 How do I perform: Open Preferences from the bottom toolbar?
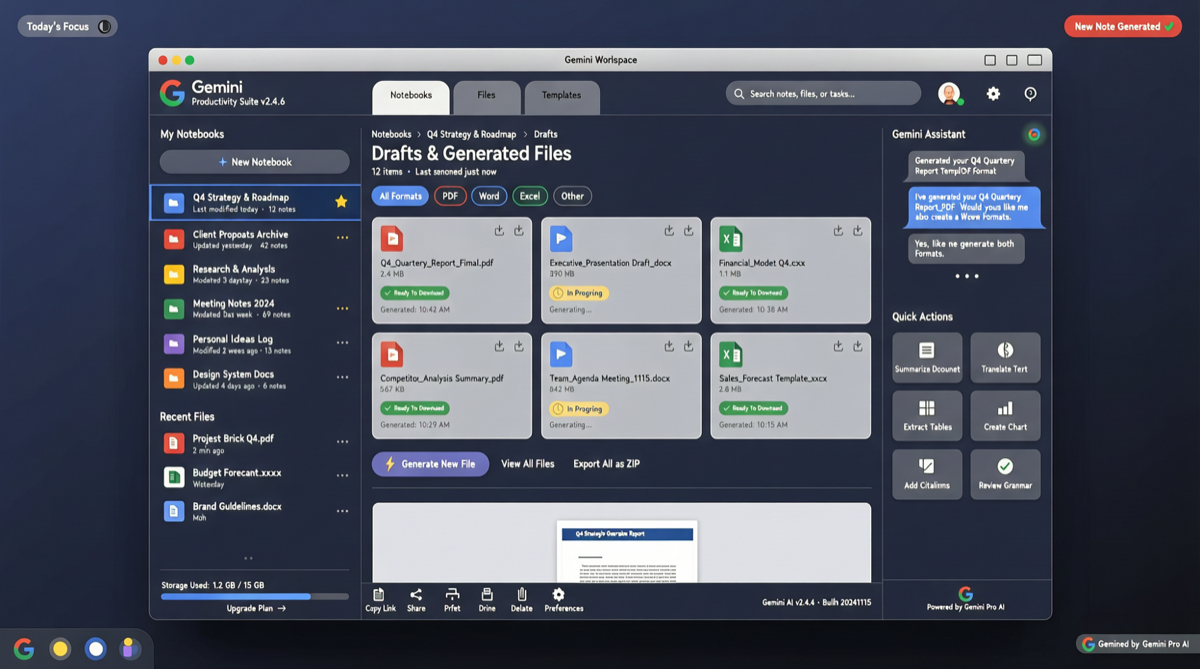click(558, 594)
